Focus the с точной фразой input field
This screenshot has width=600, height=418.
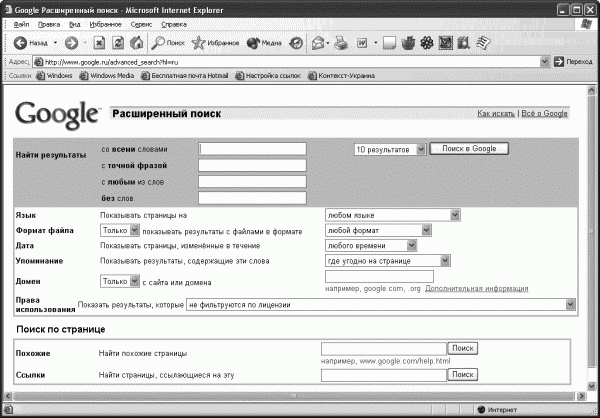[x=252, y=165]
